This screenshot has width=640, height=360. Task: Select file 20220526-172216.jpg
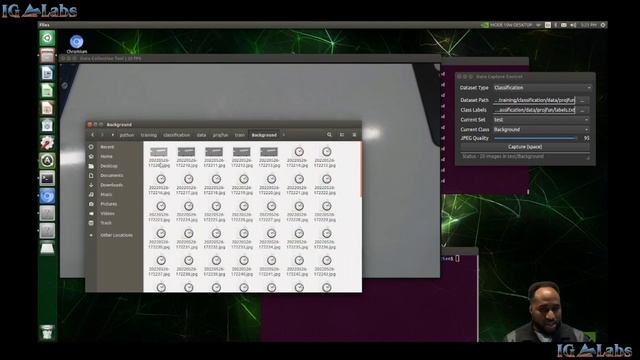(x=161, y=185)
